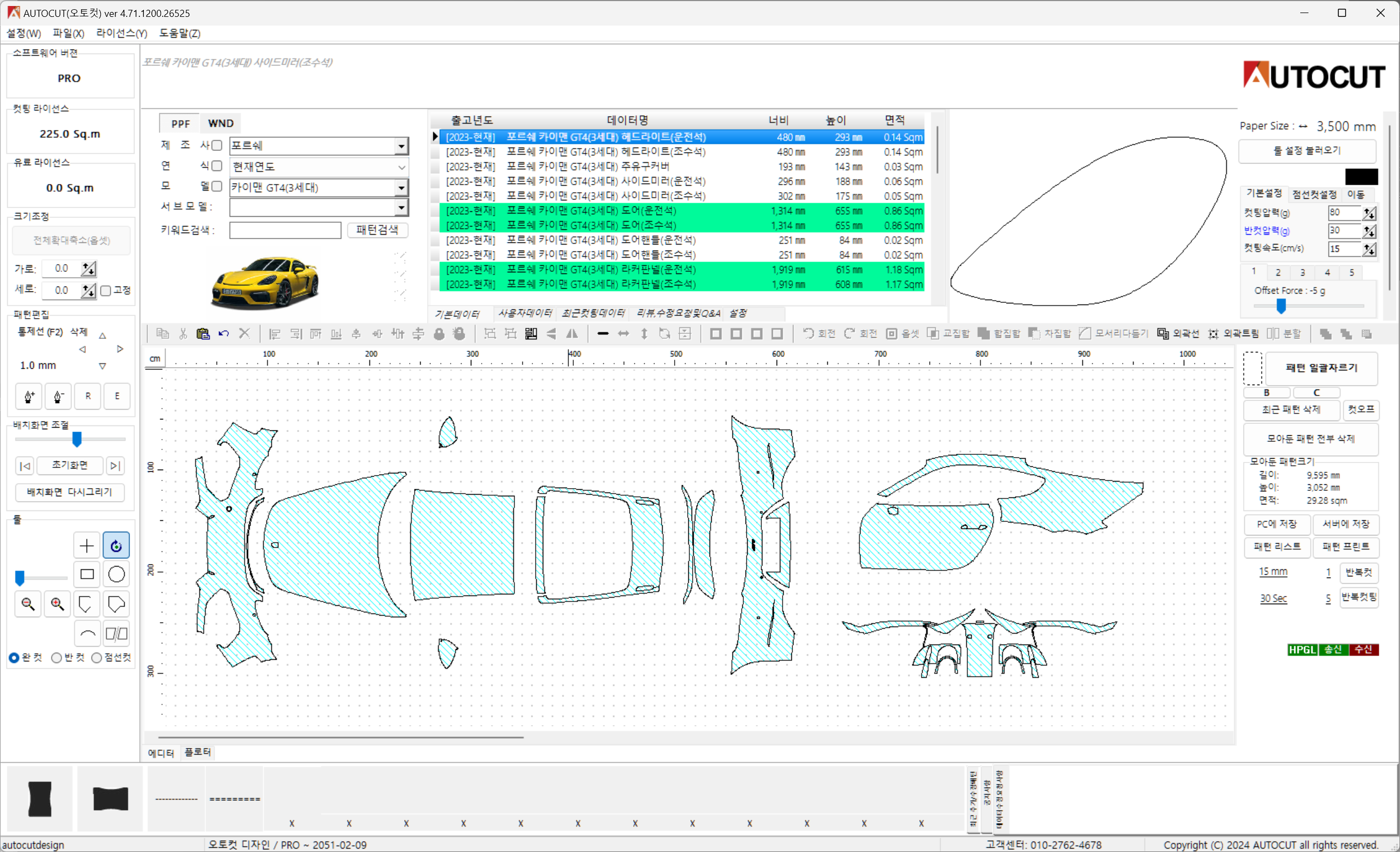Select the rotate tool in the tool panel
Screen dimensions: 1400x852
[x=116, y=545]
